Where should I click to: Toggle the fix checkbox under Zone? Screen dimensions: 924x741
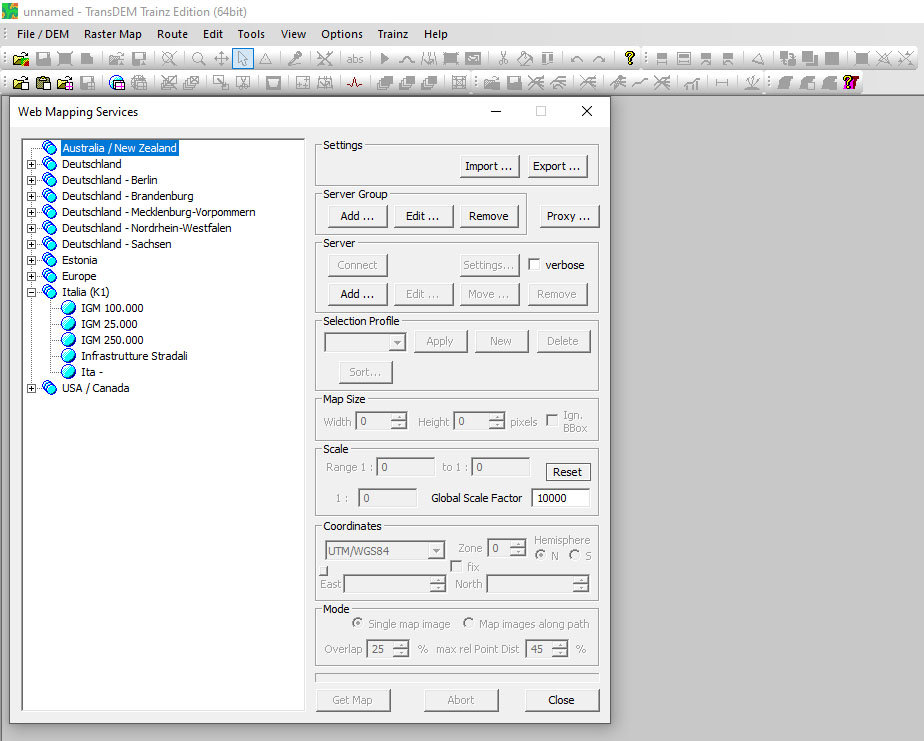click(x=456, y=566)
